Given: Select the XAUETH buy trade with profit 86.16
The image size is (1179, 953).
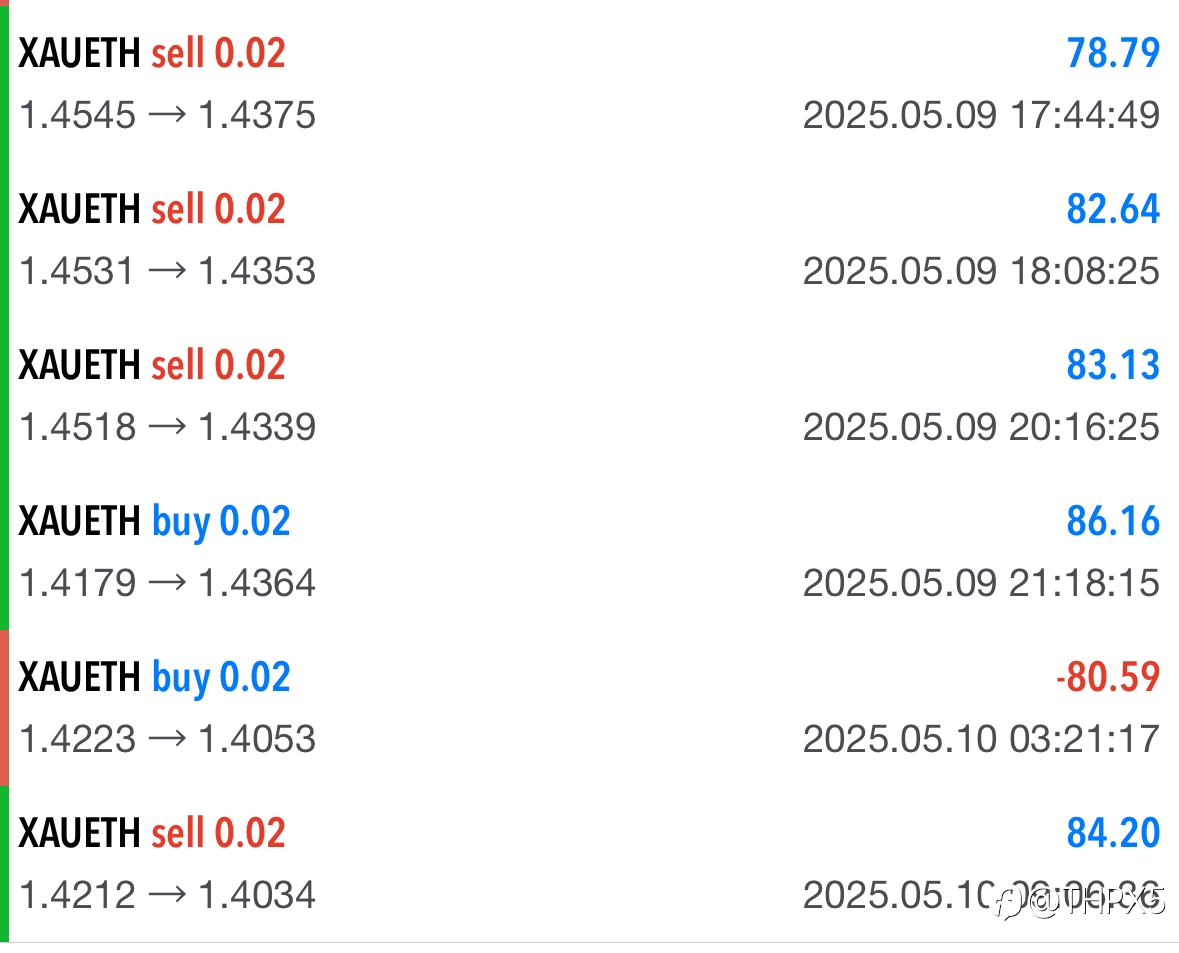Looking at the screenshot, I should click(590, 551).
